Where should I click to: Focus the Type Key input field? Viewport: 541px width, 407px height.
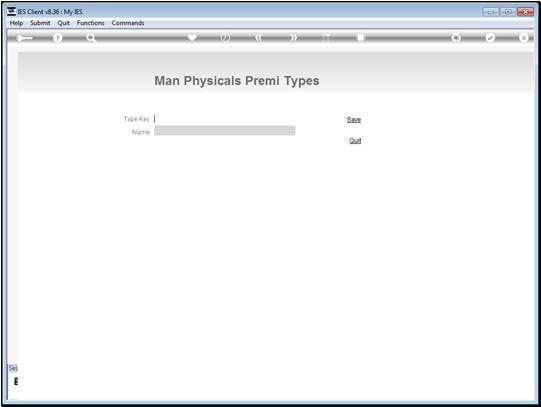[x=224, y=119]
